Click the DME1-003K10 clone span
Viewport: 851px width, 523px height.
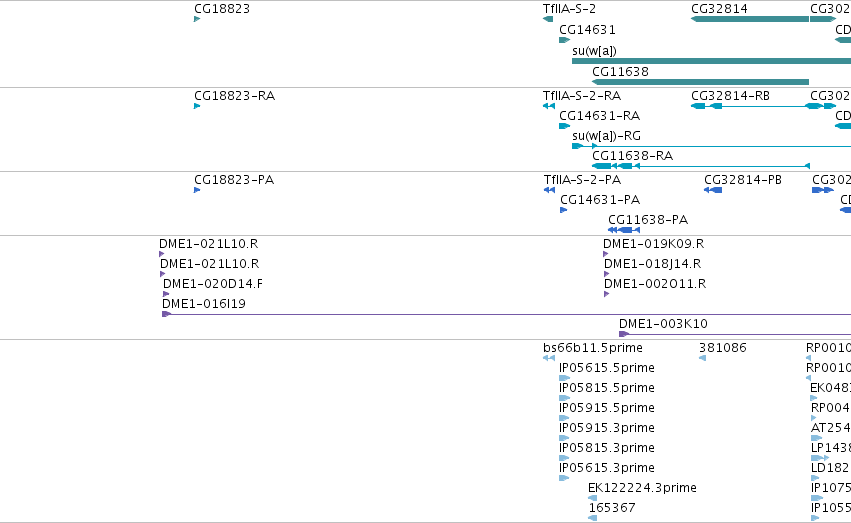click(x=735, y=334)
